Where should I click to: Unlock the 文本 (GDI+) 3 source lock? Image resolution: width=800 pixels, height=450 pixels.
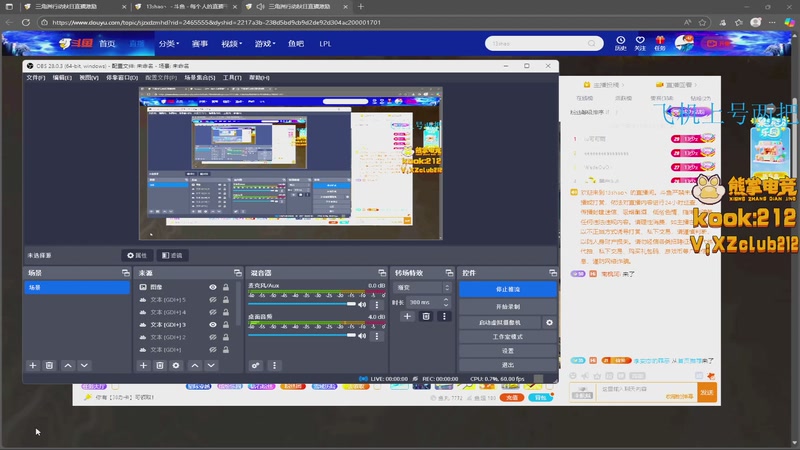226,324
